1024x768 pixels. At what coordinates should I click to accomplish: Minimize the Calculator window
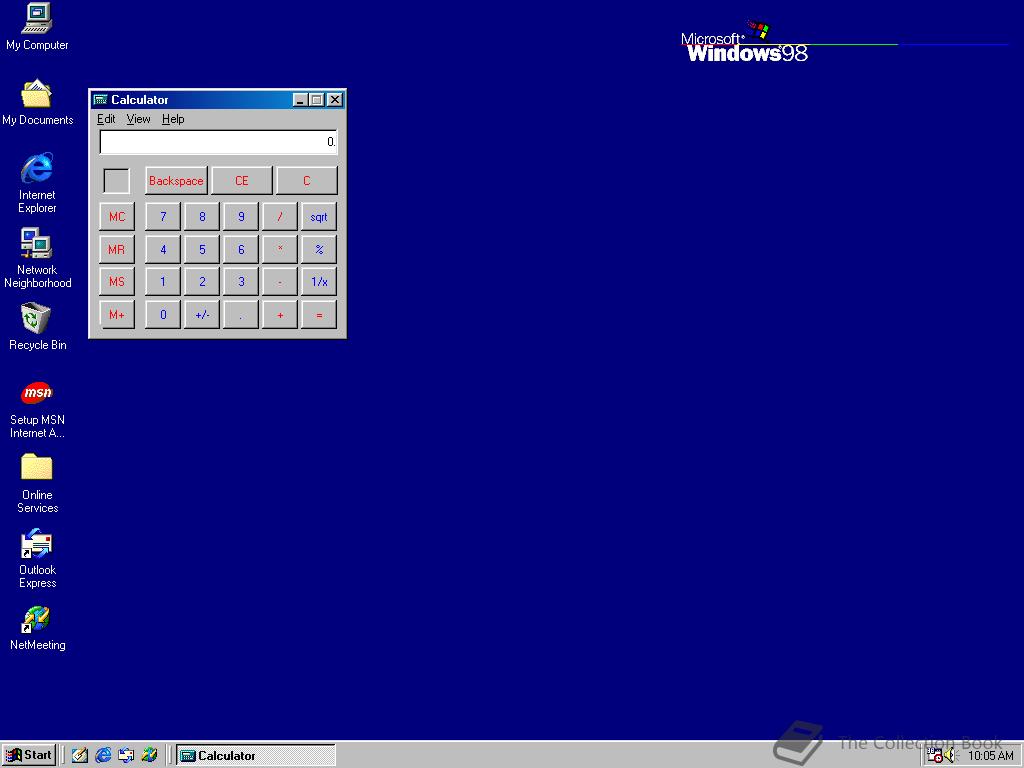coord(300,99)
